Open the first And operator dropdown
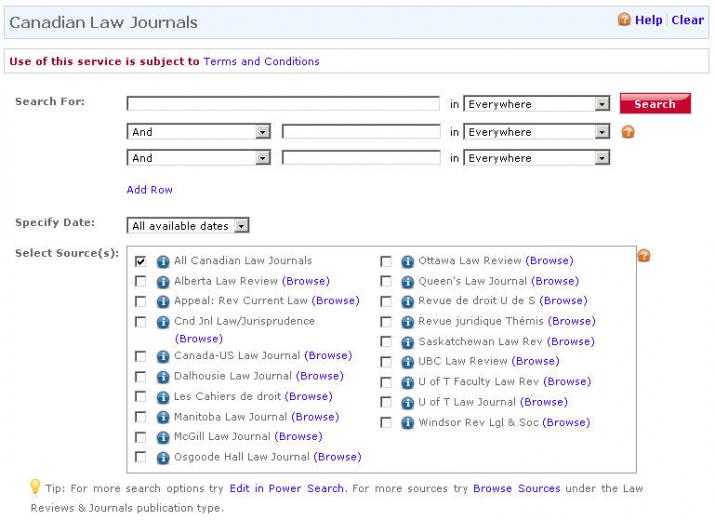This screenshot has width=715, height=520. [199, 132]
